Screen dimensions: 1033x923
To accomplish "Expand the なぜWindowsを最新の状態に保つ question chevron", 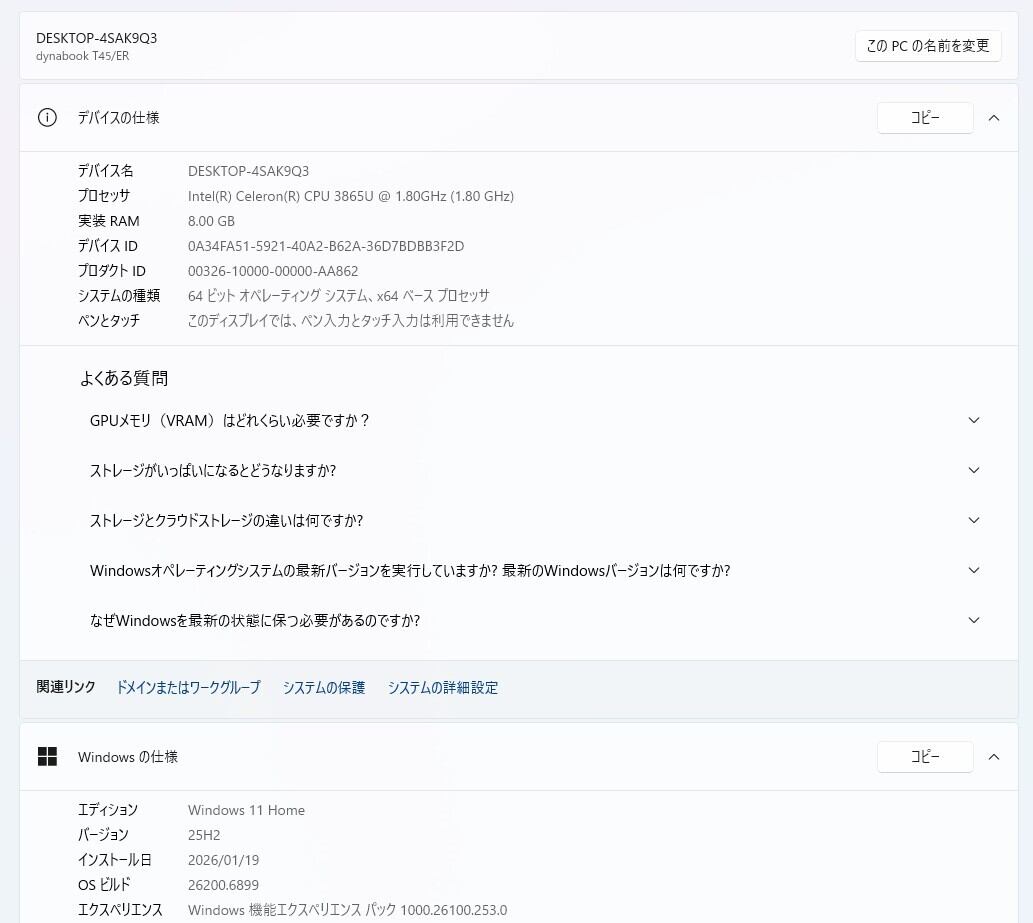I will (x=974, y=621).
